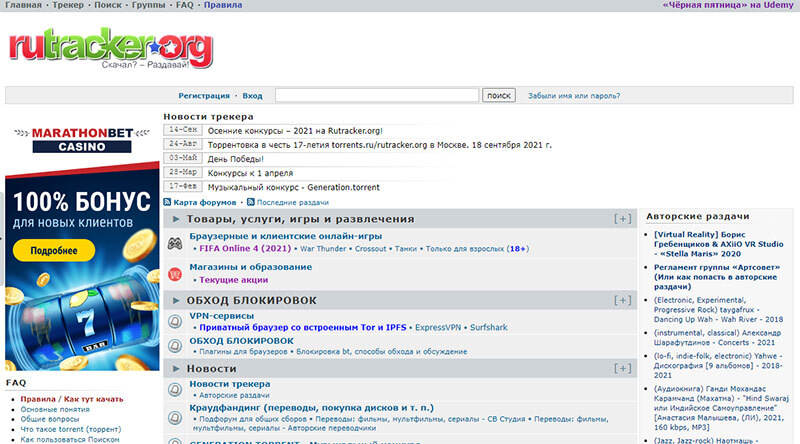This screenshot has height=444, width=800.
Task: Click the gamepad icon beside Браузерные онлайн-игры
Action: pyautogui.click(x=175, y=243)
